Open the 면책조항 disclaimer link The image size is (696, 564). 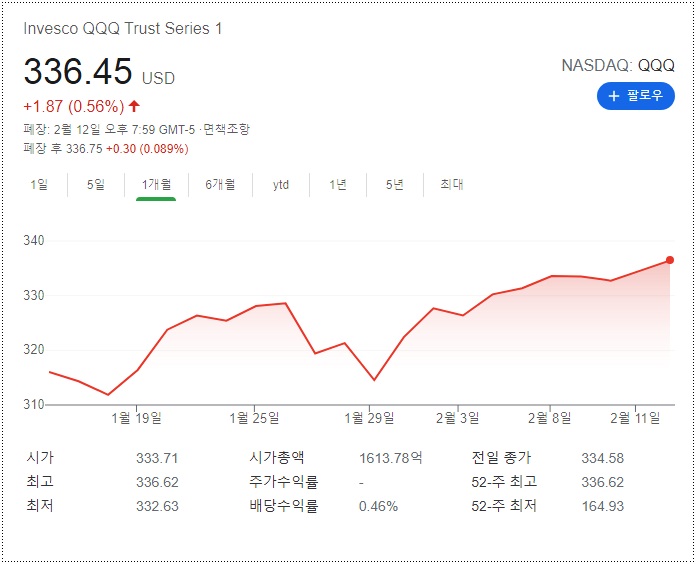pyautogui.click(x=227, y=129)
